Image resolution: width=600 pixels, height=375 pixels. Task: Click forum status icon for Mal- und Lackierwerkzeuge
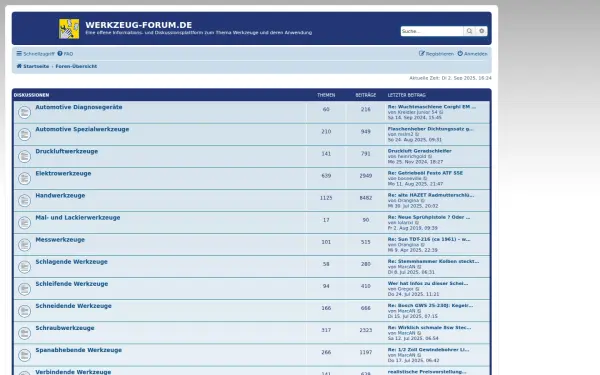(x=24, y=223)
